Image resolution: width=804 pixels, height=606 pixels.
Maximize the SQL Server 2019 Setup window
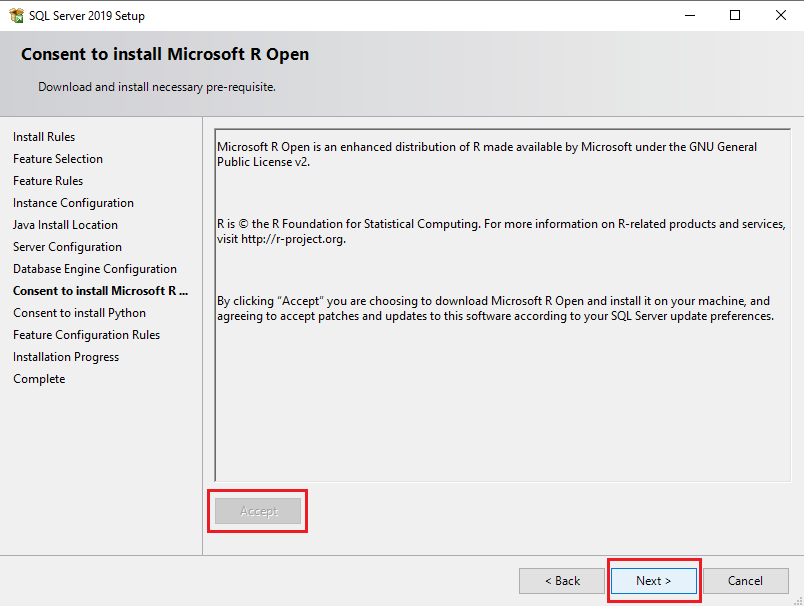735,15
